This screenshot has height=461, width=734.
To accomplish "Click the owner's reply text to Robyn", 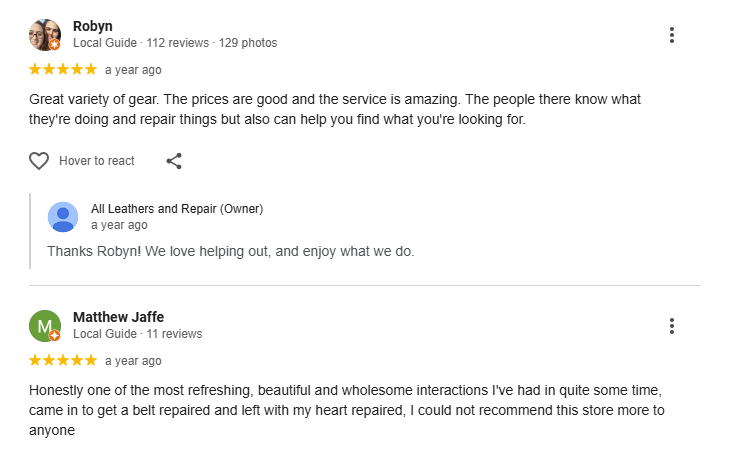I will [230, 251].
